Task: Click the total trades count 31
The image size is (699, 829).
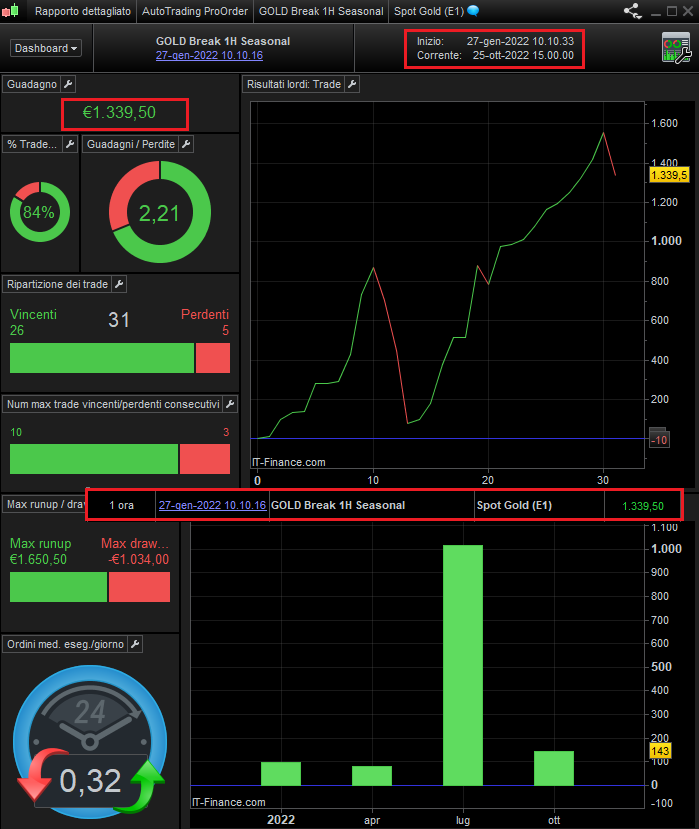Action: point(119,320)
